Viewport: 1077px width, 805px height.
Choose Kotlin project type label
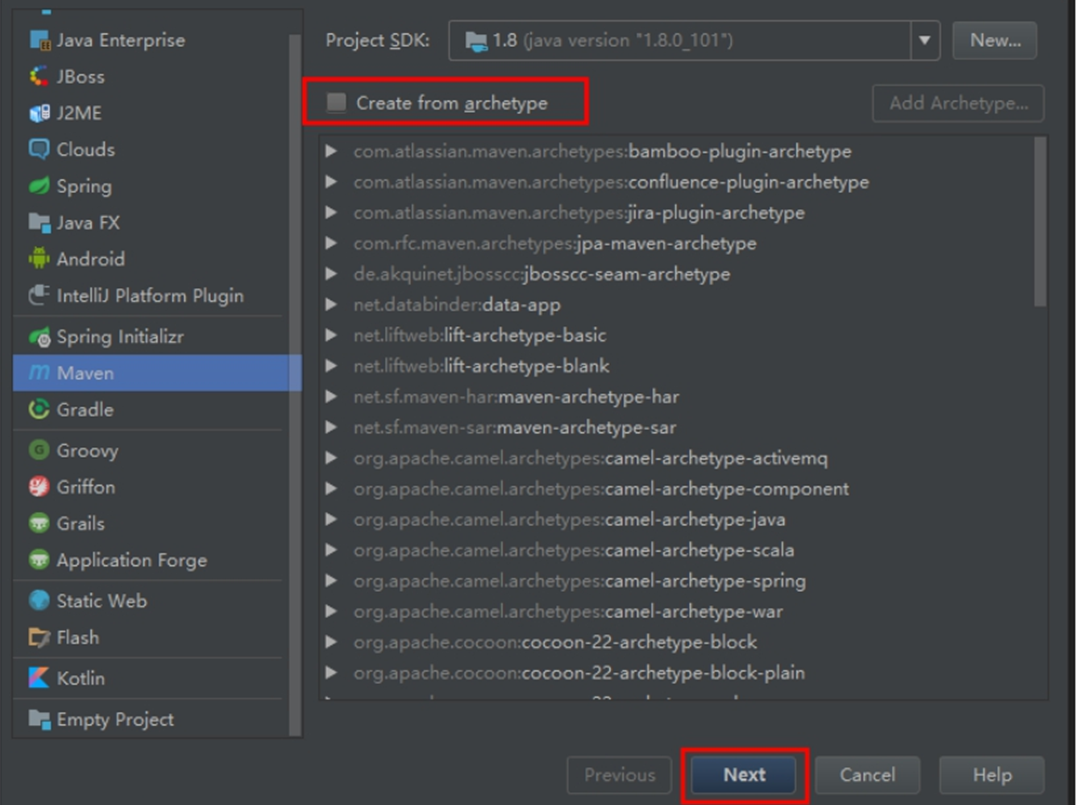tap(81, 678)
